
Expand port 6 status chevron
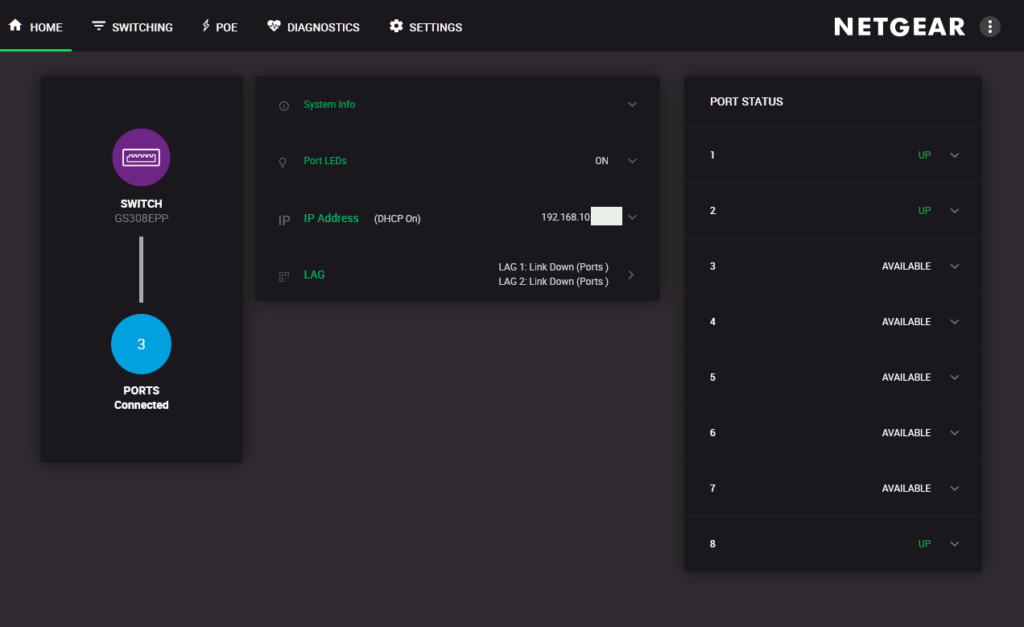(955, 433)
